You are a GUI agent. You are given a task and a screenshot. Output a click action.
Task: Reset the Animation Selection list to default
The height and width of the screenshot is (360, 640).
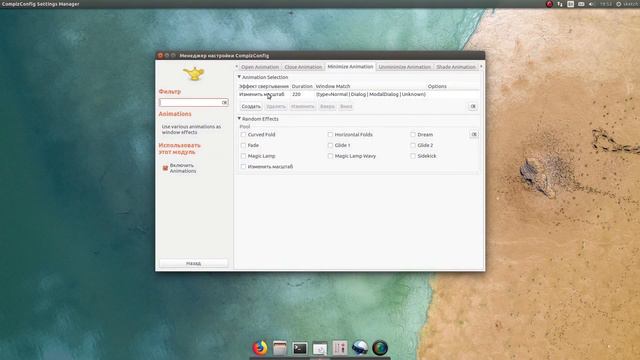click(473, 107)
